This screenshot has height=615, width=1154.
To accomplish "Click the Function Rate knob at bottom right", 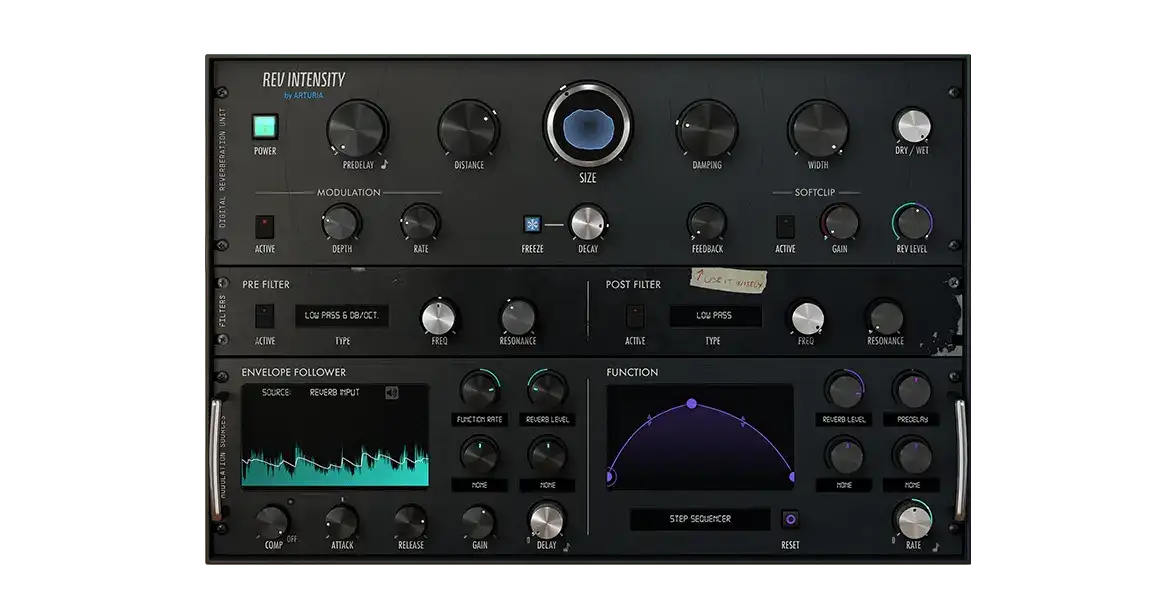I will click(914, 522).
